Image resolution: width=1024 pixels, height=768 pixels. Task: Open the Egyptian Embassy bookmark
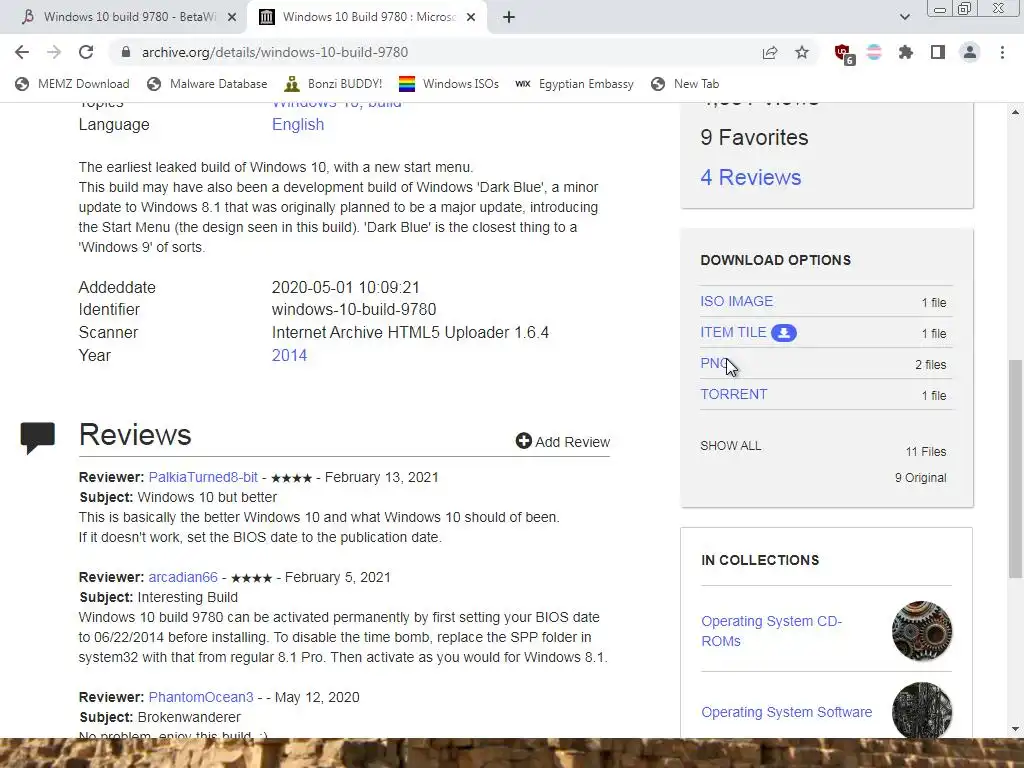pos(574,84)
